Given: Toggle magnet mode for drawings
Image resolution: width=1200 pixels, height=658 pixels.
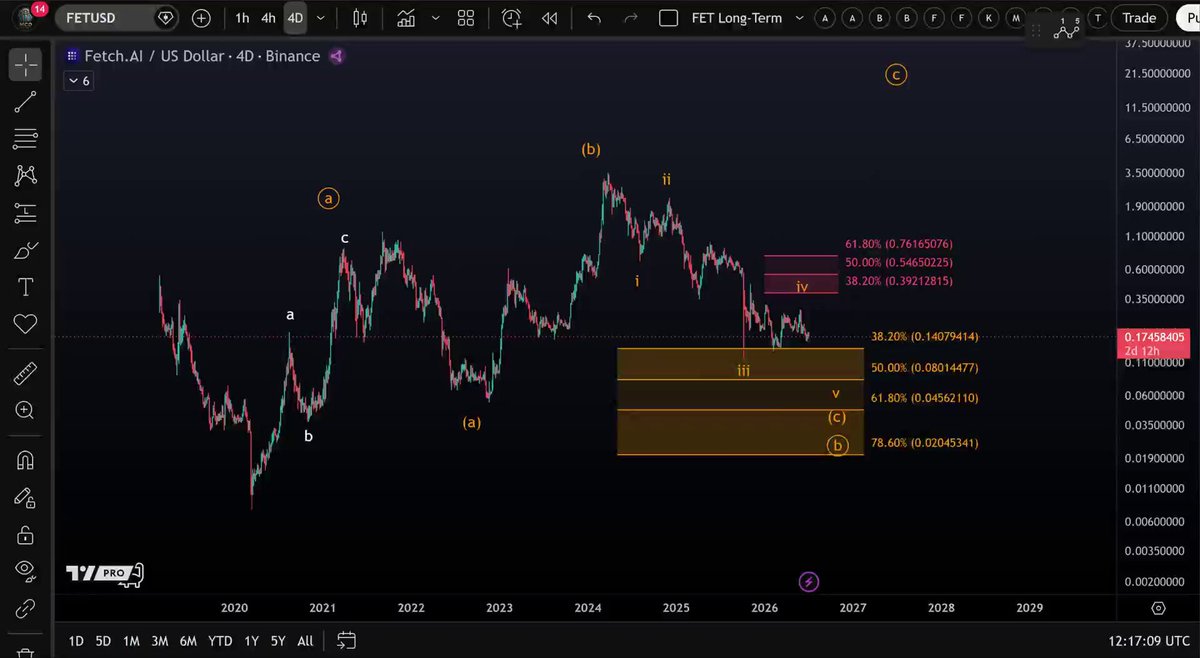Looking at the screenshot, I should click(25, 460).
